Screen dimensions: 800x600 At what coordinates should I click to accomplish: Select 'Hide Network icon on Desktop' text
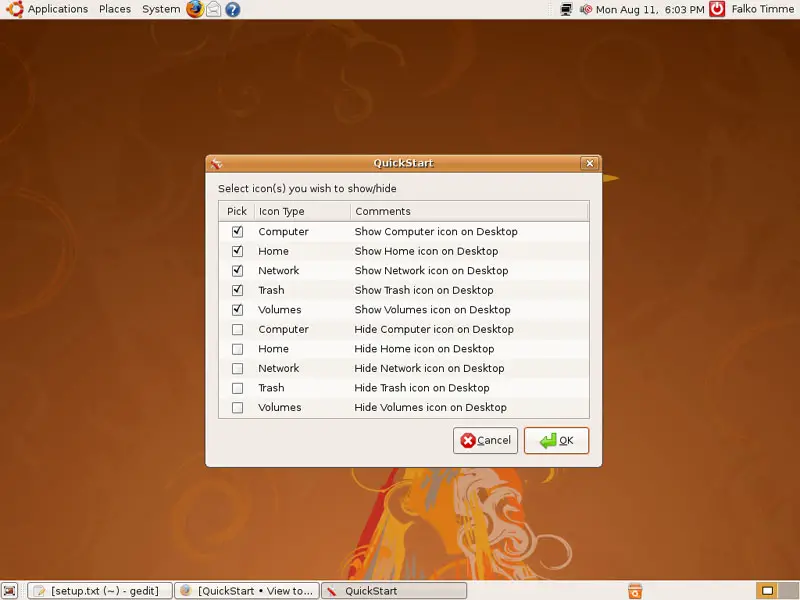(429, 368)
